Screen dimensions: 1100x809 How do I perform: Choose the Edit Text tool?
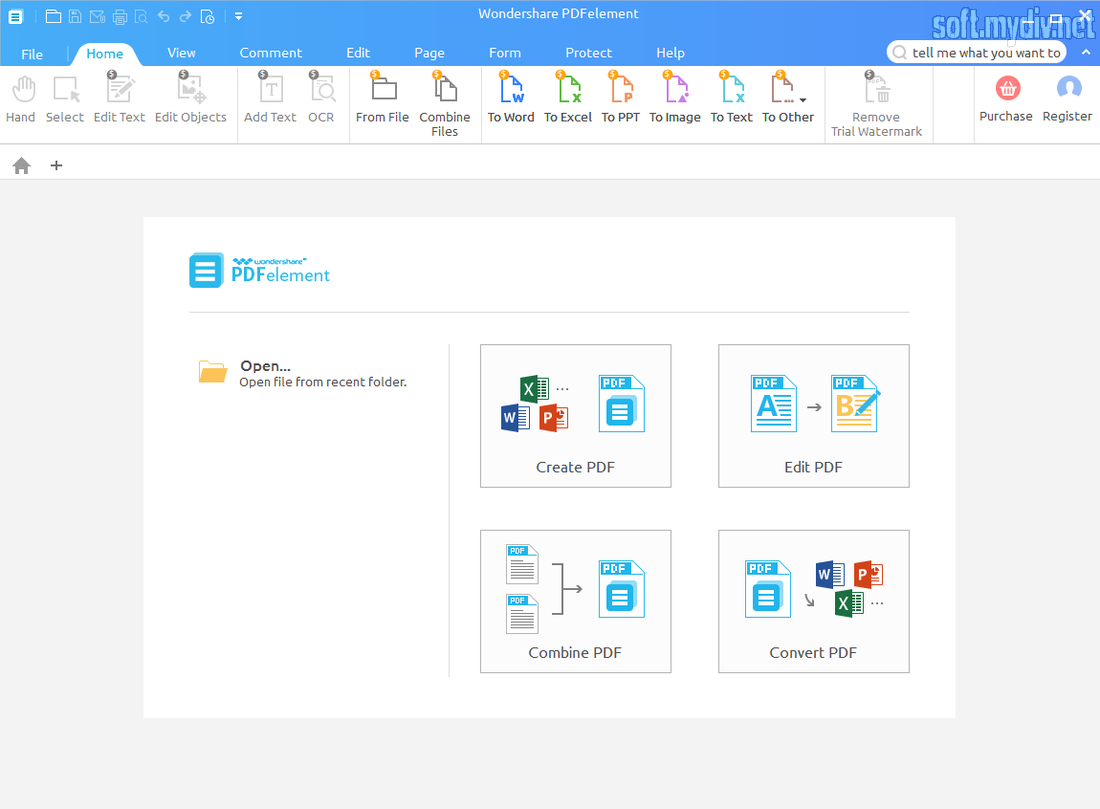click(x=119, y=99)
